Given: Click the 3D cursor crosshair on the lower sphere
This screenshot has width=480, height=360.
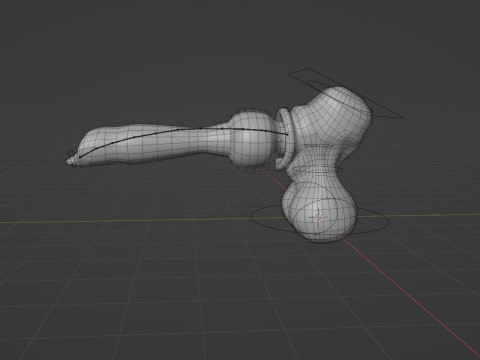Looking at the screenshot, I should tap(318, 217).
